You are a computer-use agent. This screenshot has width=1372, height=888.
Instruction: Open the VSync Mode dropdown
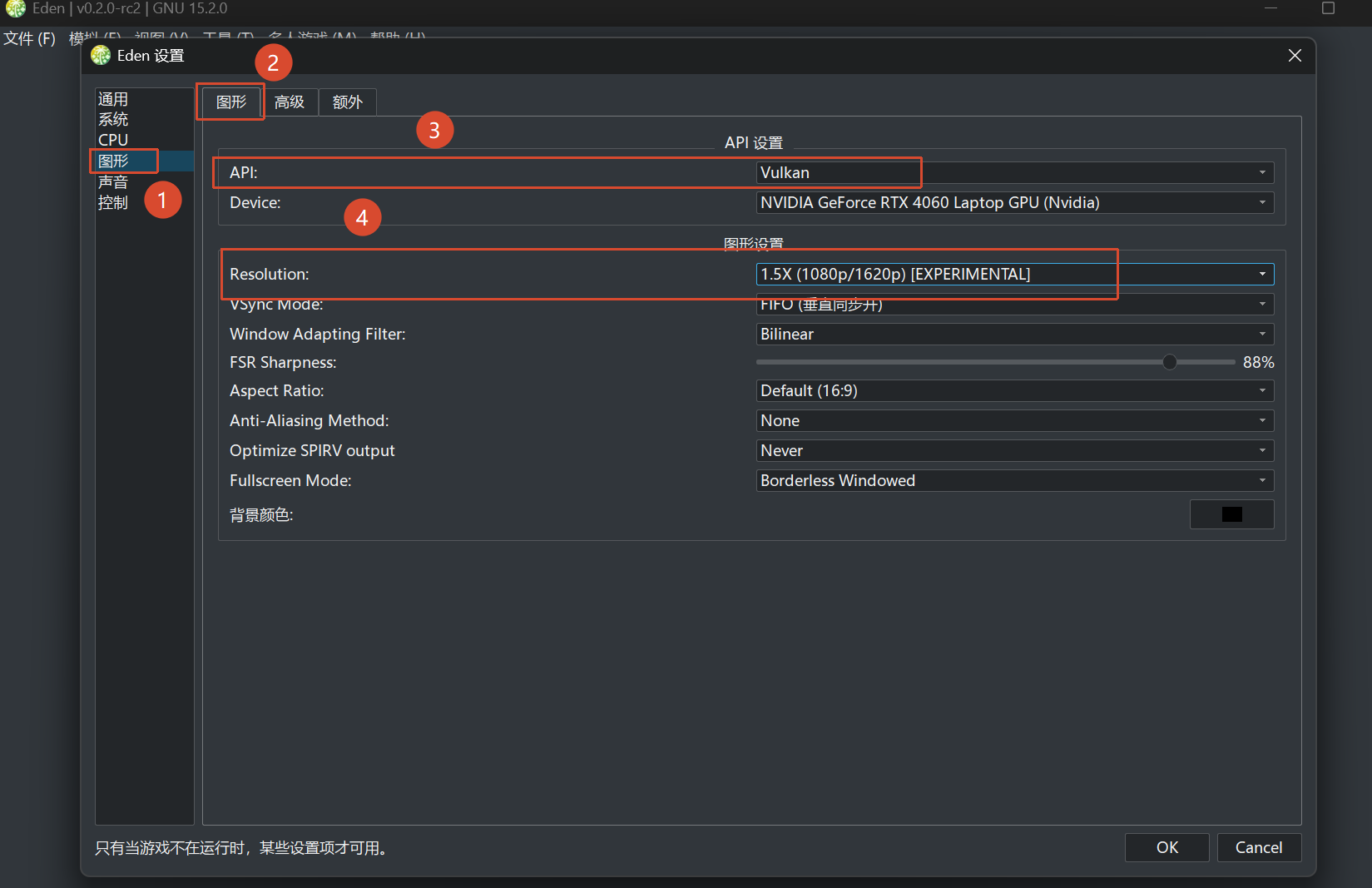coord(1014,304)
